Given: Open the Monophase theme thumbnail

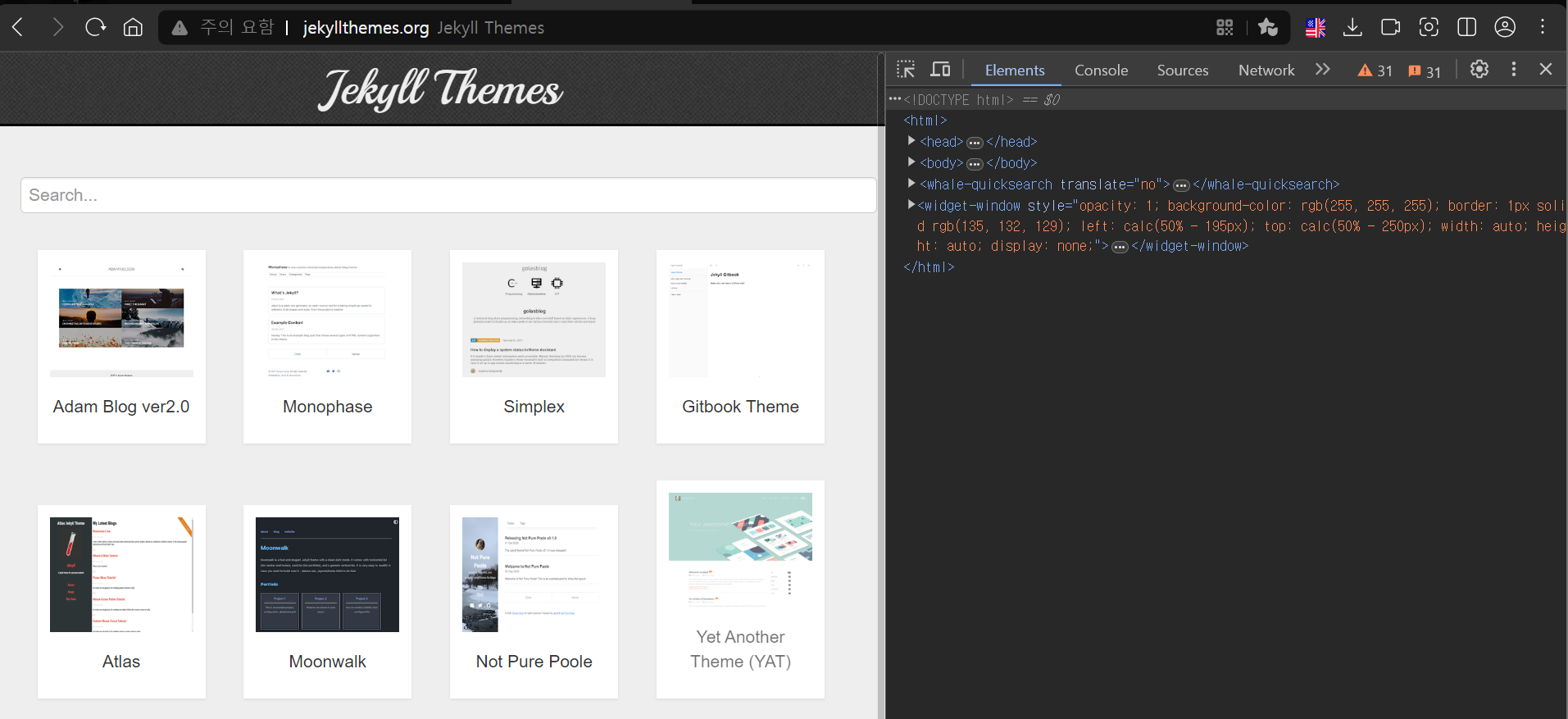Looking at the screenshot, I should (x=327, y=320).
